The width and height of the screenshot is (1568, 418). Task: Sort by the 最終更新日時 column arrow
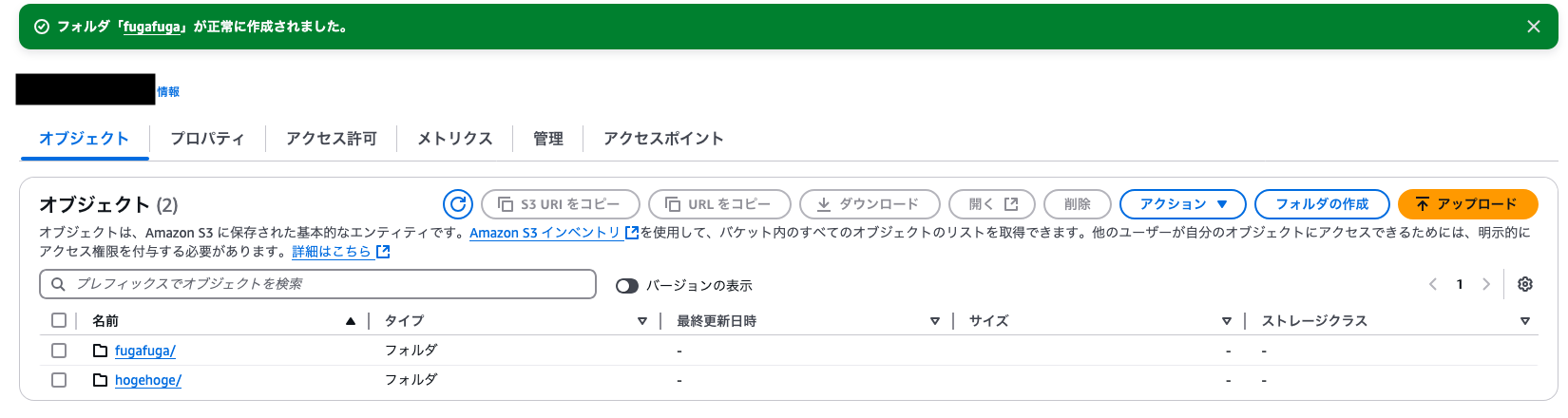pos(935,321)
